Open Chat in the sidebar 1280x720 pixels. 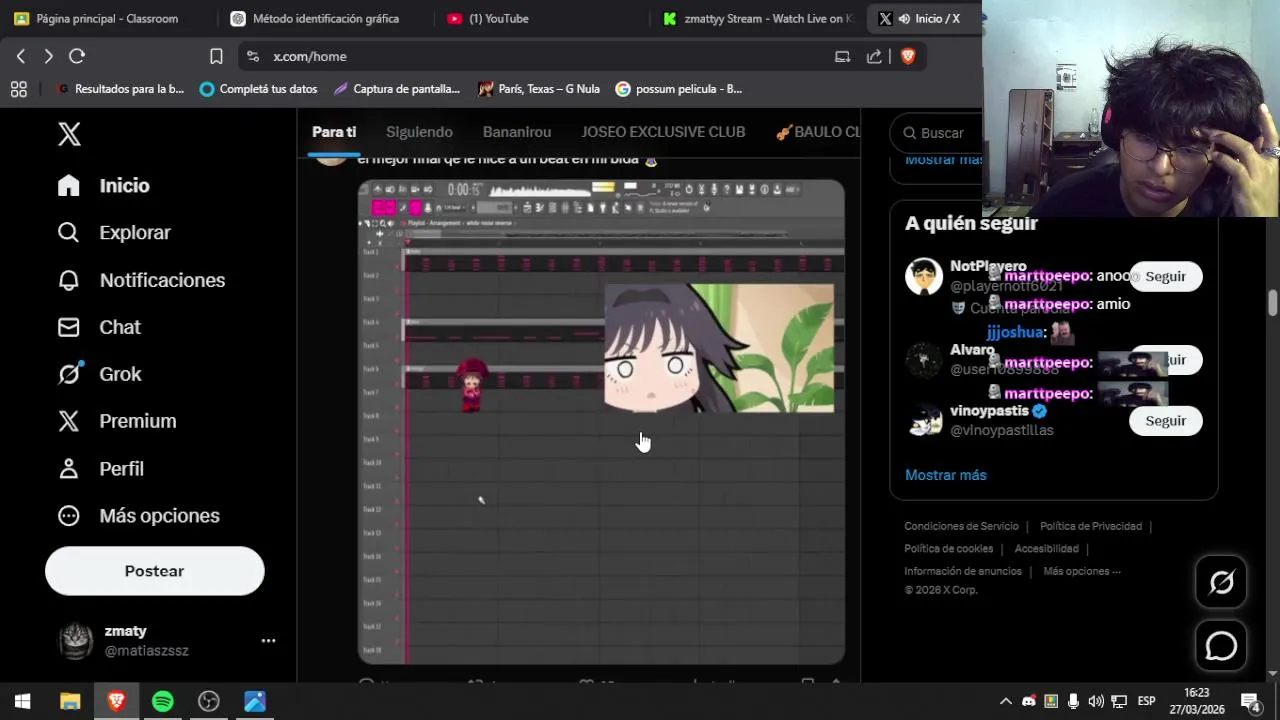pyautogui.click(x=99, y=327)
